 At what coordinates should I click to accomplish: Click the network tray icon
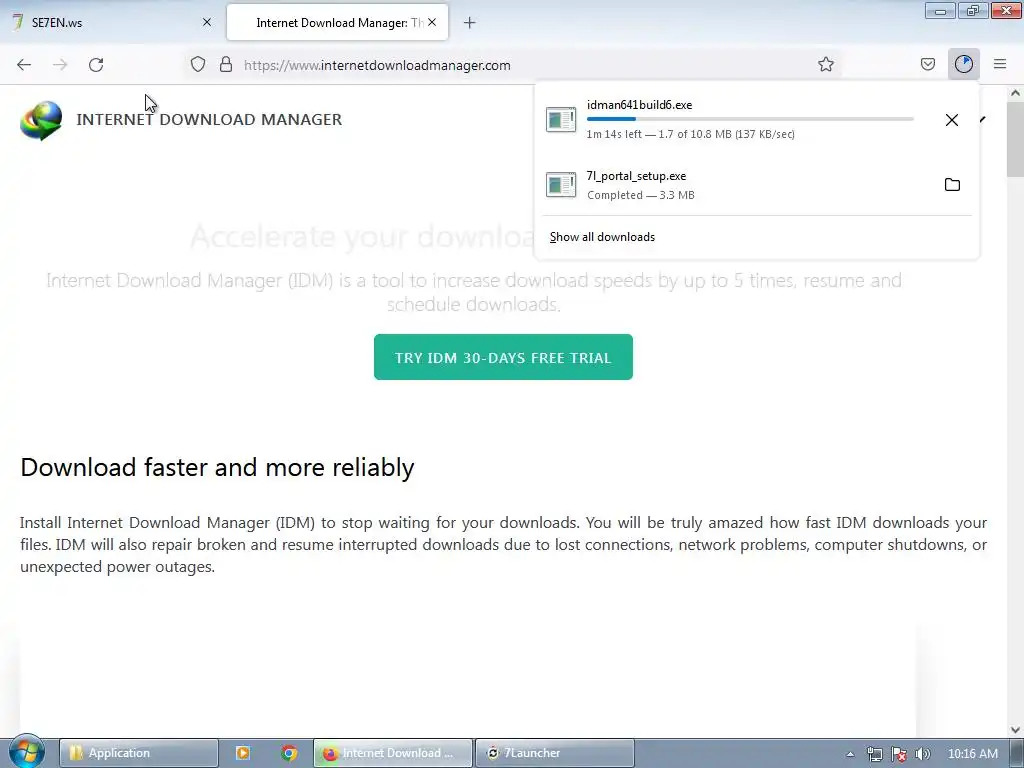coord(874,754)
